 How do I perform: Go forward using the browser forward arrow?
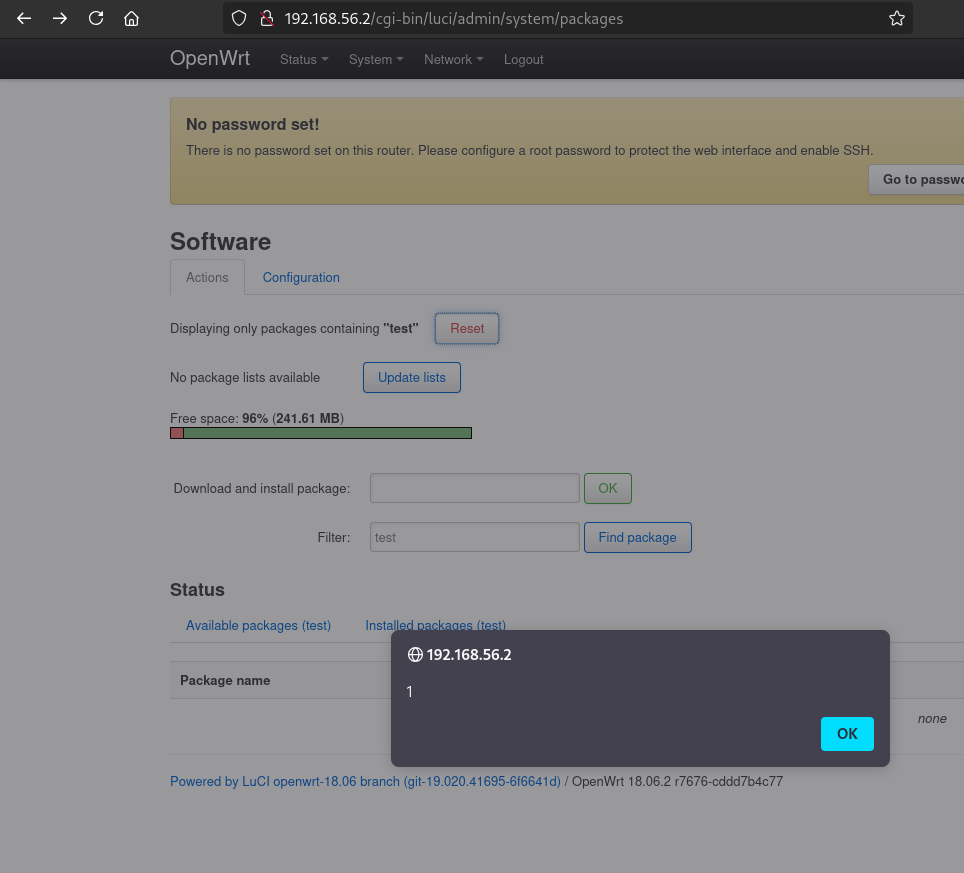coord(60,18)
